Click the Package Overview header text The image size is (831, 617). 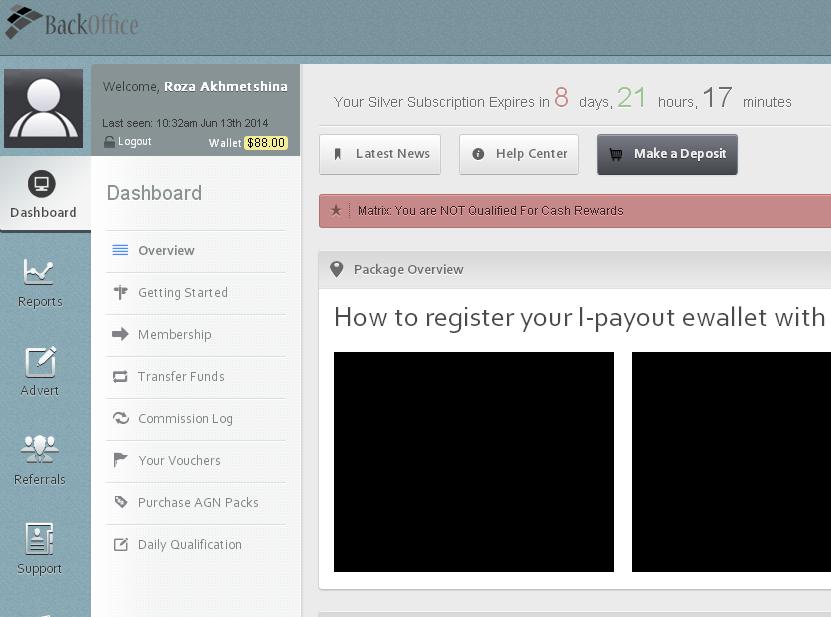(409, 269)
